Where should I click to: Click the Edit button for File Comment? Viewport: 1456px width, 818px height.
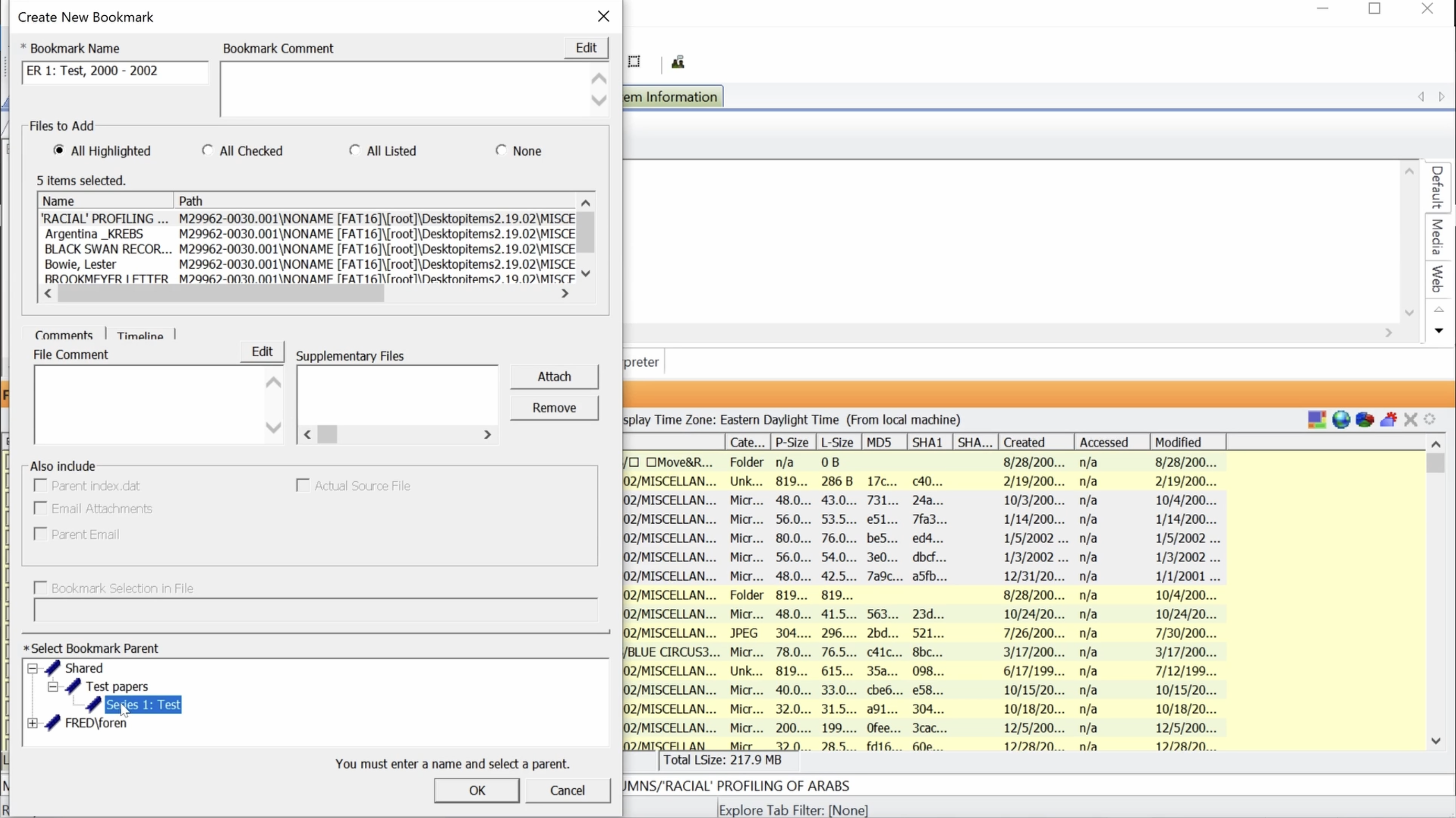[262, 351]
